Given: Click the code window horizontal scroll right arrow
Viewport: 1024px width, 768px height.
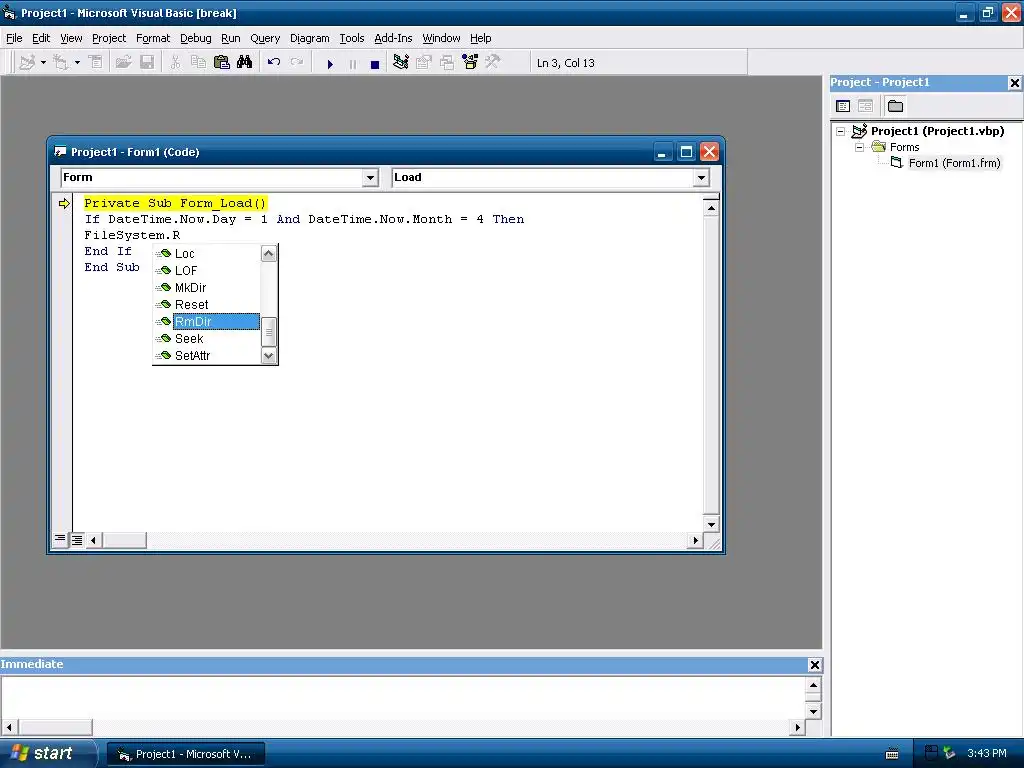Looking at the screenshot, I should click(x=696, y=540).
